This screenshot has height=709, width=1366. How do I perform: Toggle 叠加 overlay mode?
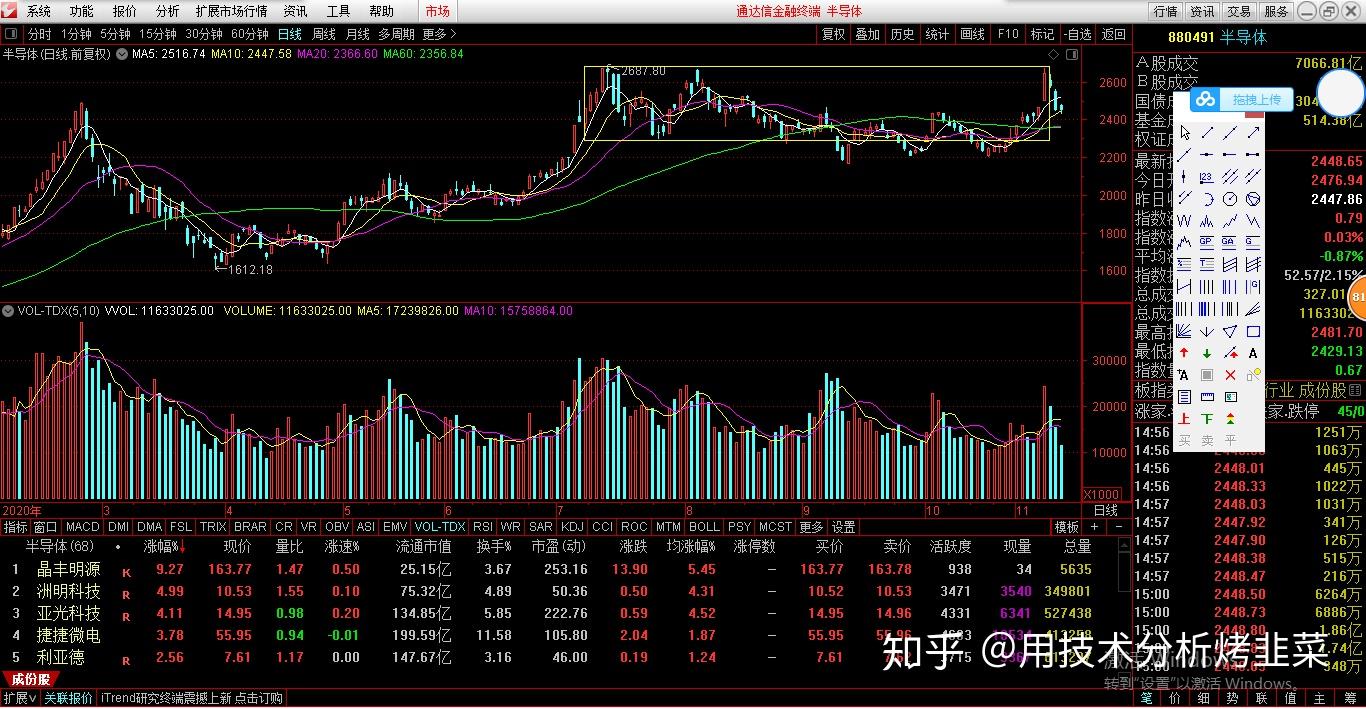(868, 34)
